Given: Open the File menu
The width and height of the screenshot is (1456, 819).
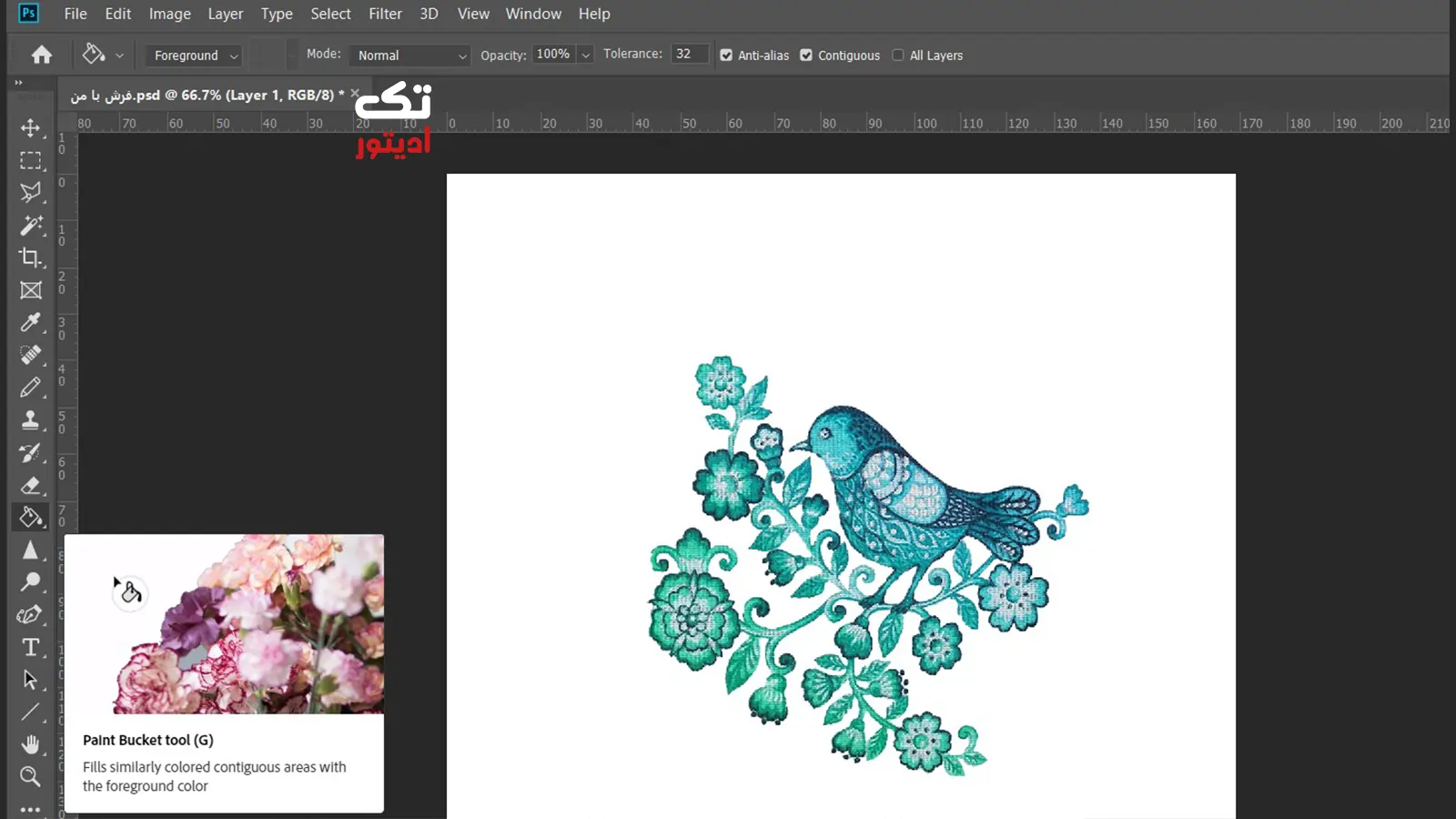Looking at the screenshot, I should [x=76, y=14].
